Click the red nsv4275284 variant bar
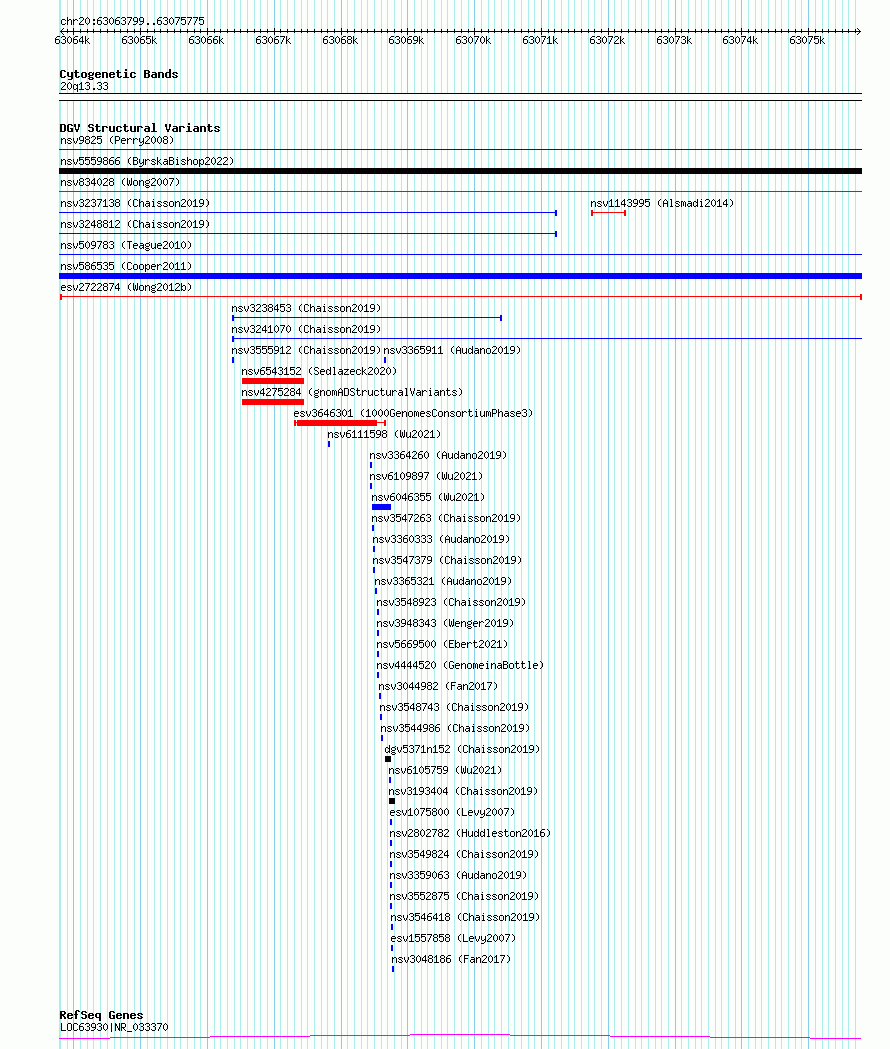890x1049 pixels. pos(273,402)
